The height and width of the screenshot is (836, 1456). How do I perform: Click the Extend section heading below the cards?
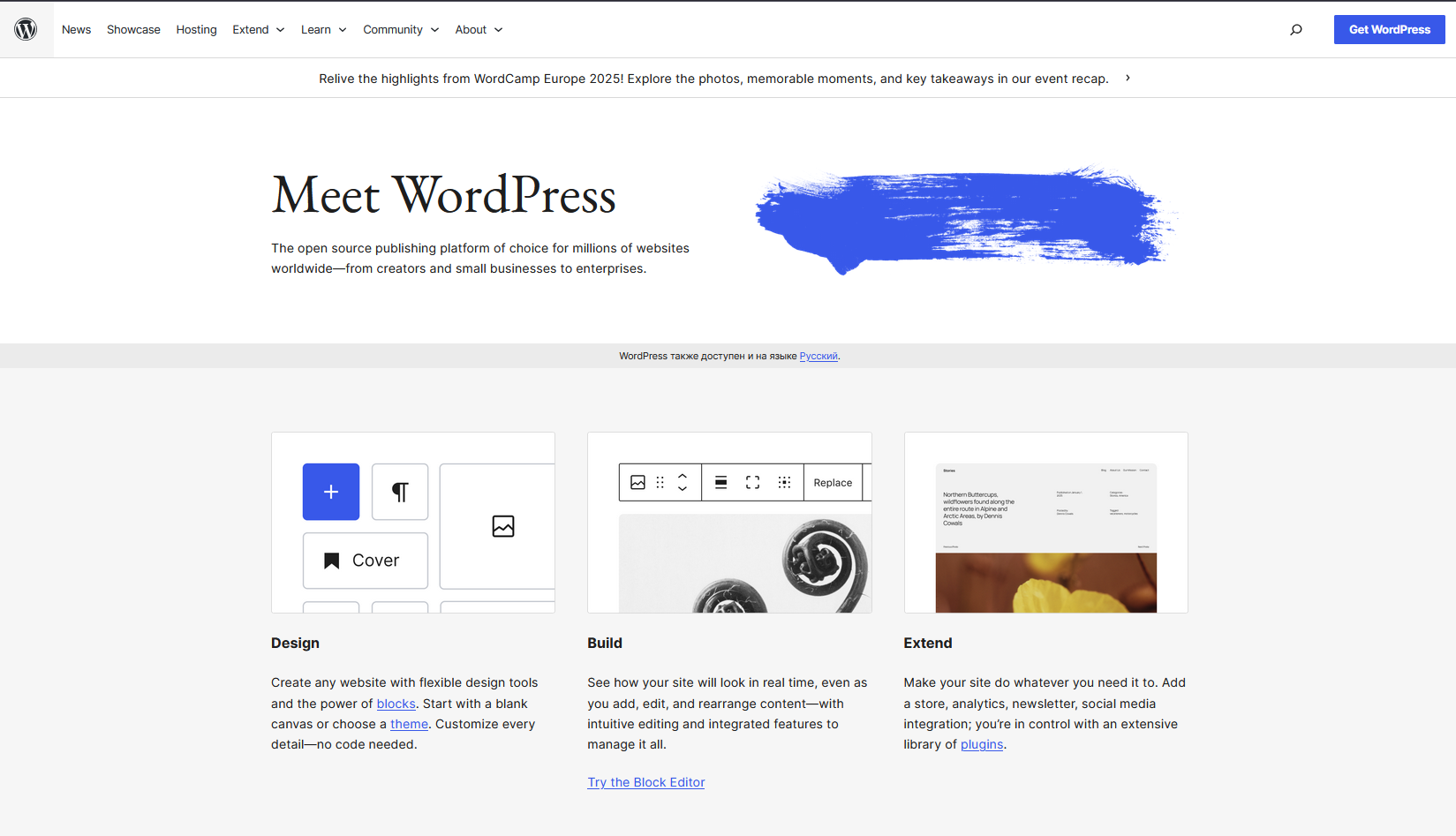point(928,644)
